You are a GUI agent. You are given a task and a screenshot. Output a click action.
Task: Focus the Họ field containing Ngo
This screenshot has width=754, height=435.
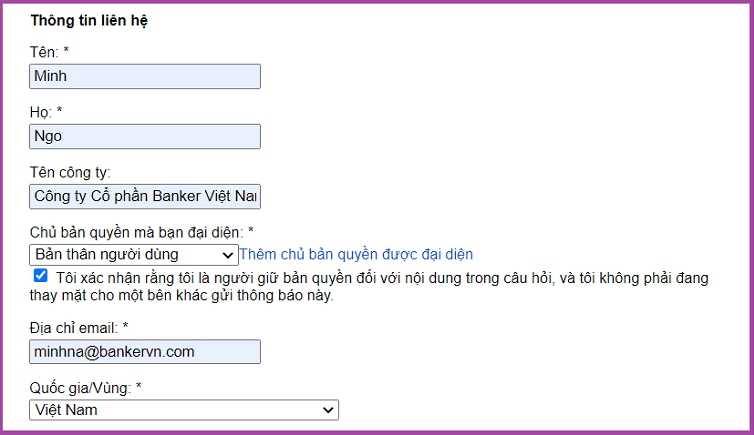click(145, 136)
